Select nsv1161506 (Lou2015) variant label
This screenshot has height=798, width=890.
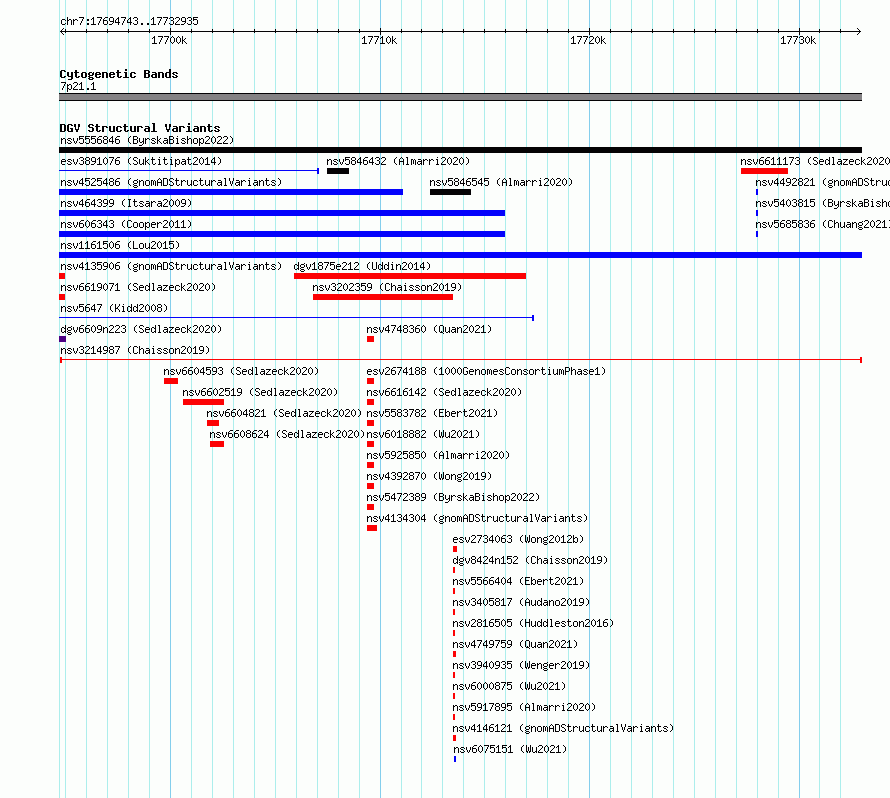(120, 245)
